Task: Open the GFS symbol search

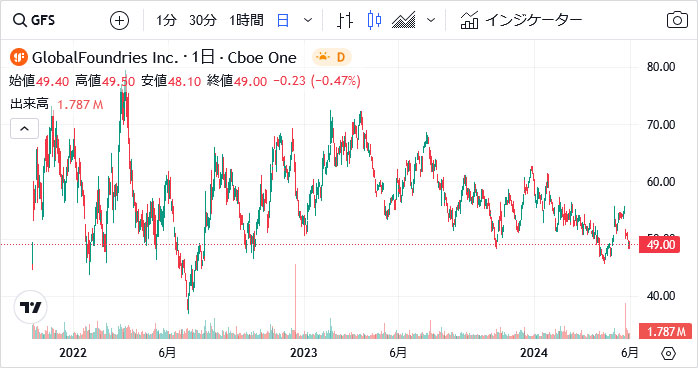Action: pyautogui.click(x=34, y=20)
